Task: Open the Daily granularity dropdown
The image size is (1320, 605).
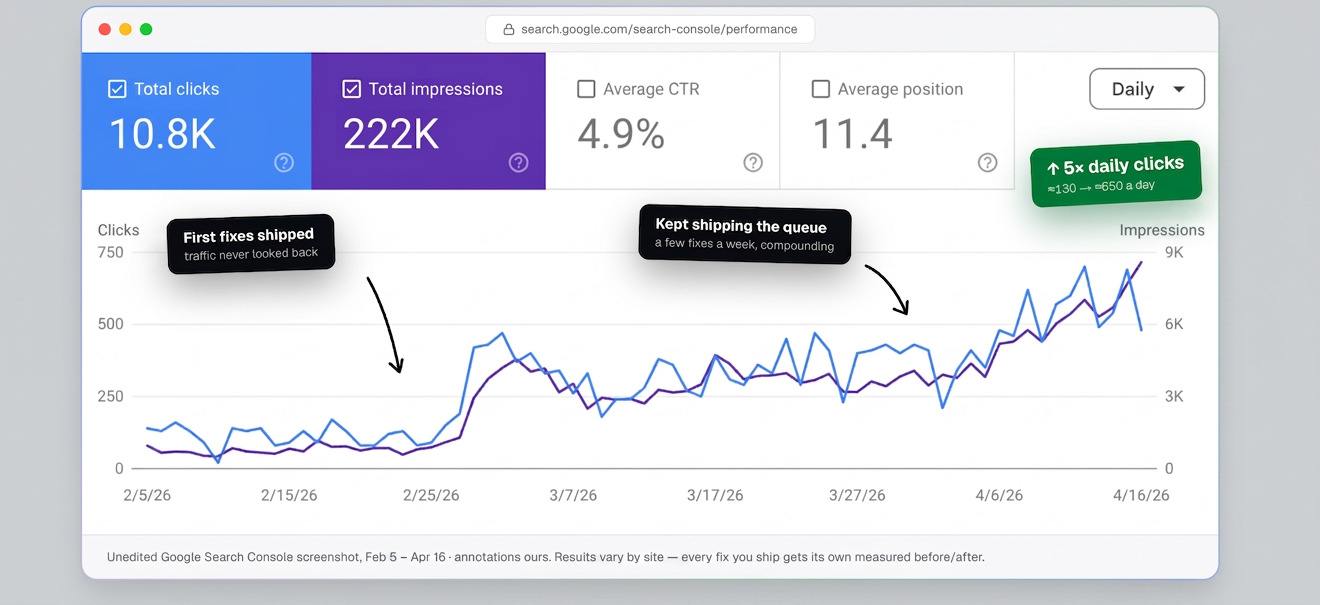Action: coord(1146,89)
